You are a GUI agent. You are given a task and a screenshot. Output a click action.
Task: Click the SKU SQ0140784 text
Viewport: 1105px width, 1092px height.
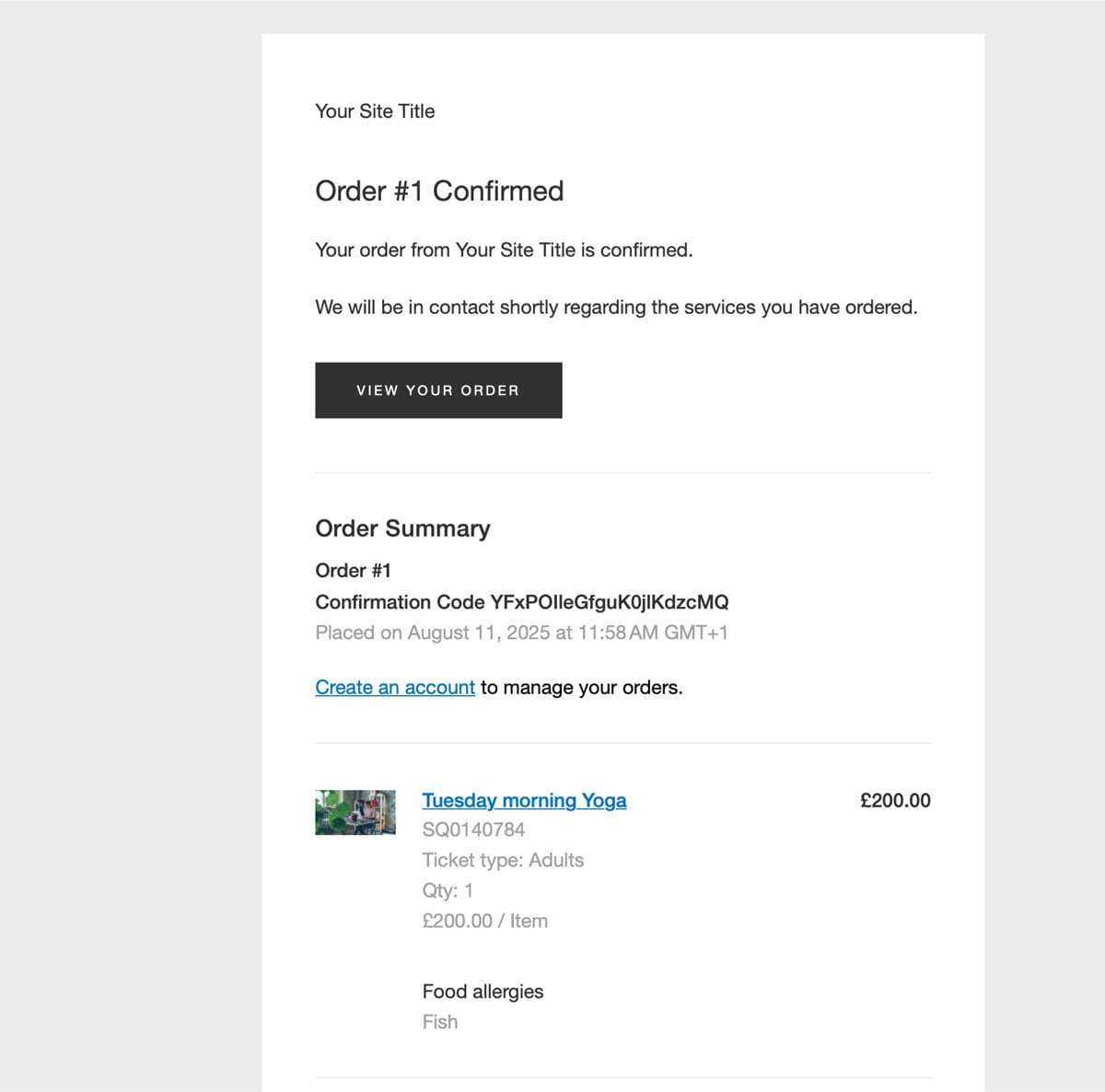pos(473,830)
